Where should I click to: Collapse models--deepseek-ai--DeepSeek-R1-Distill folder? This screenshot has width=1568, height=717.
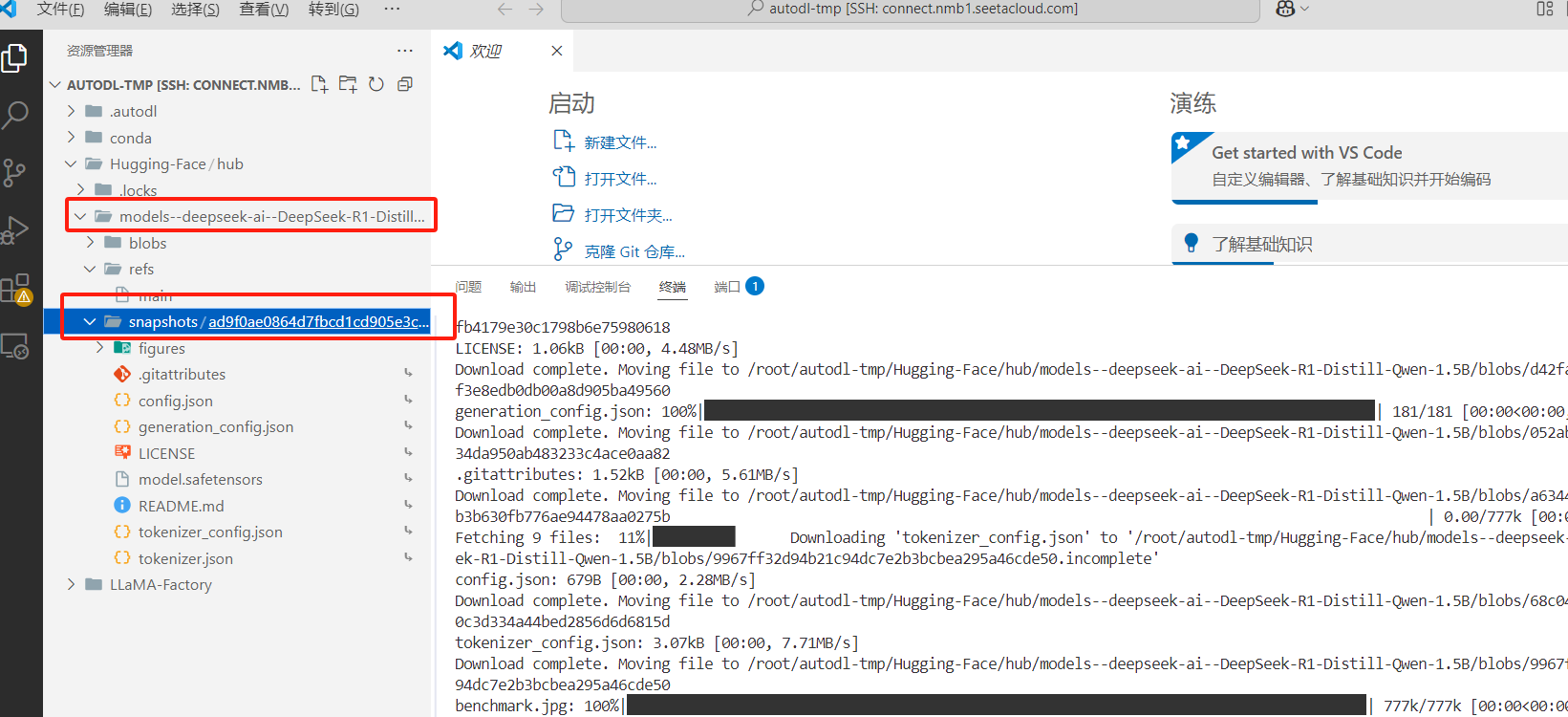(x=80, y=216)
